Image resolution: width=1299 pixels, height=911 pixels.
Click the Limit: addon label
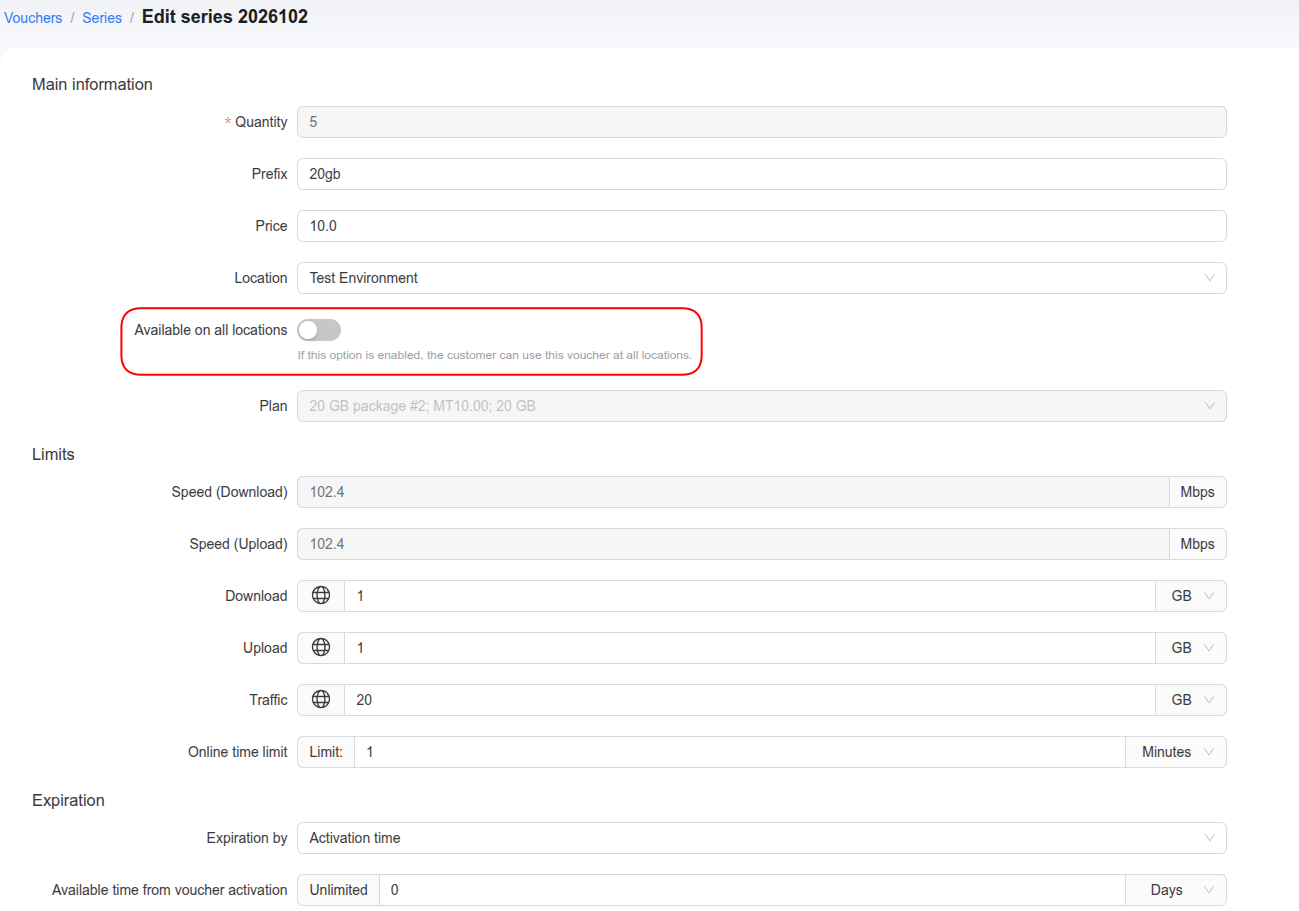tap(326, 752)
